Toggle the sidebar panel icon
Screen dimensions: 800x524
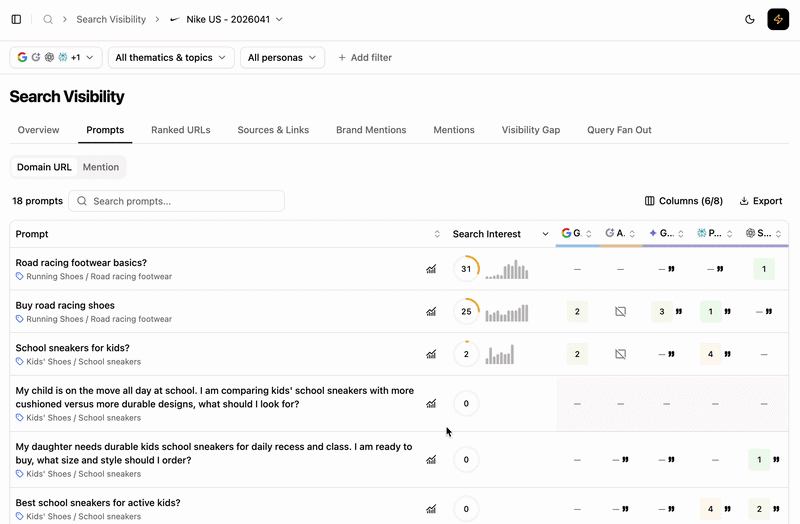tap(16, 19)
